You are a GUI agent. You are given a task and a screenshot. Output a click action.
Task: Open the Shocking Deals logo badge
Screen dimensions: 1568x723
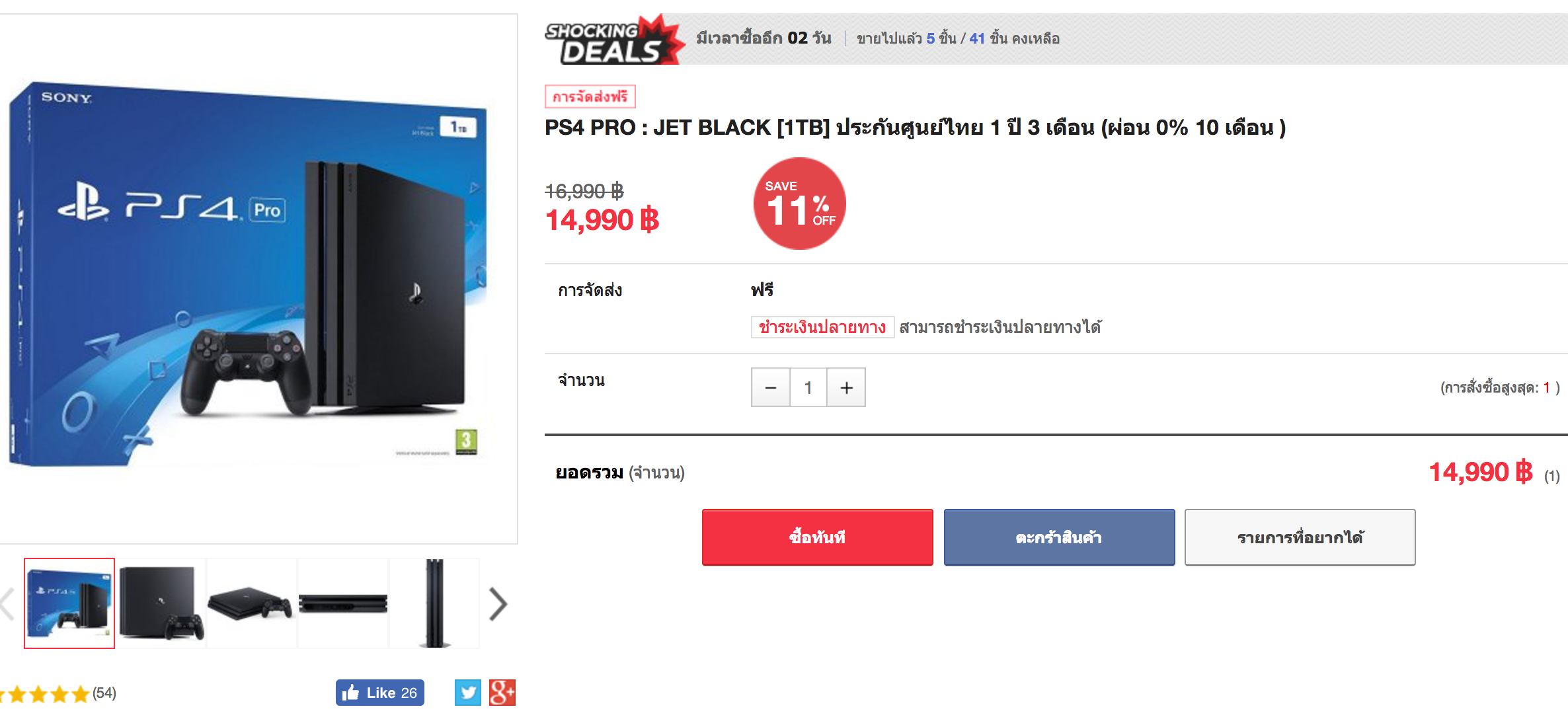[x=615, y=40]
